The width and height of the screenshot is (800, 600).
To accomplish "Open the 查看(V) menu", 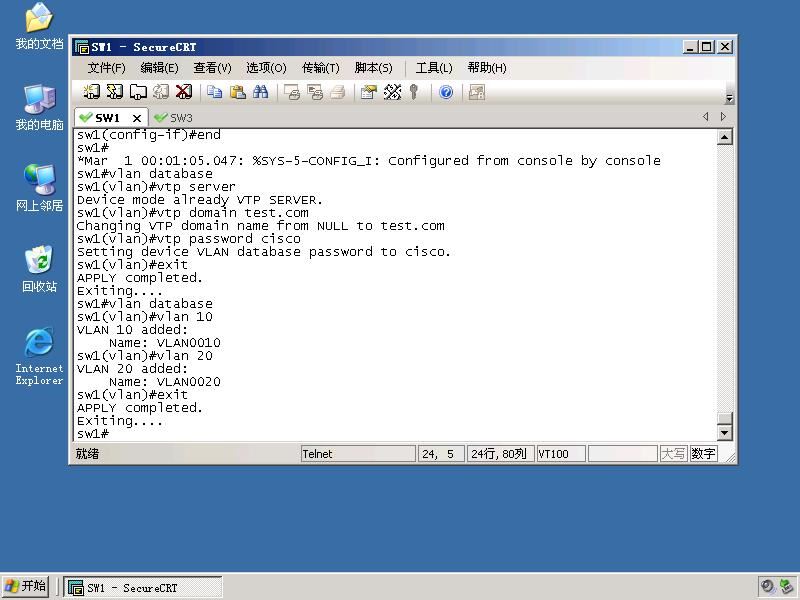I will tap(212, 68).
